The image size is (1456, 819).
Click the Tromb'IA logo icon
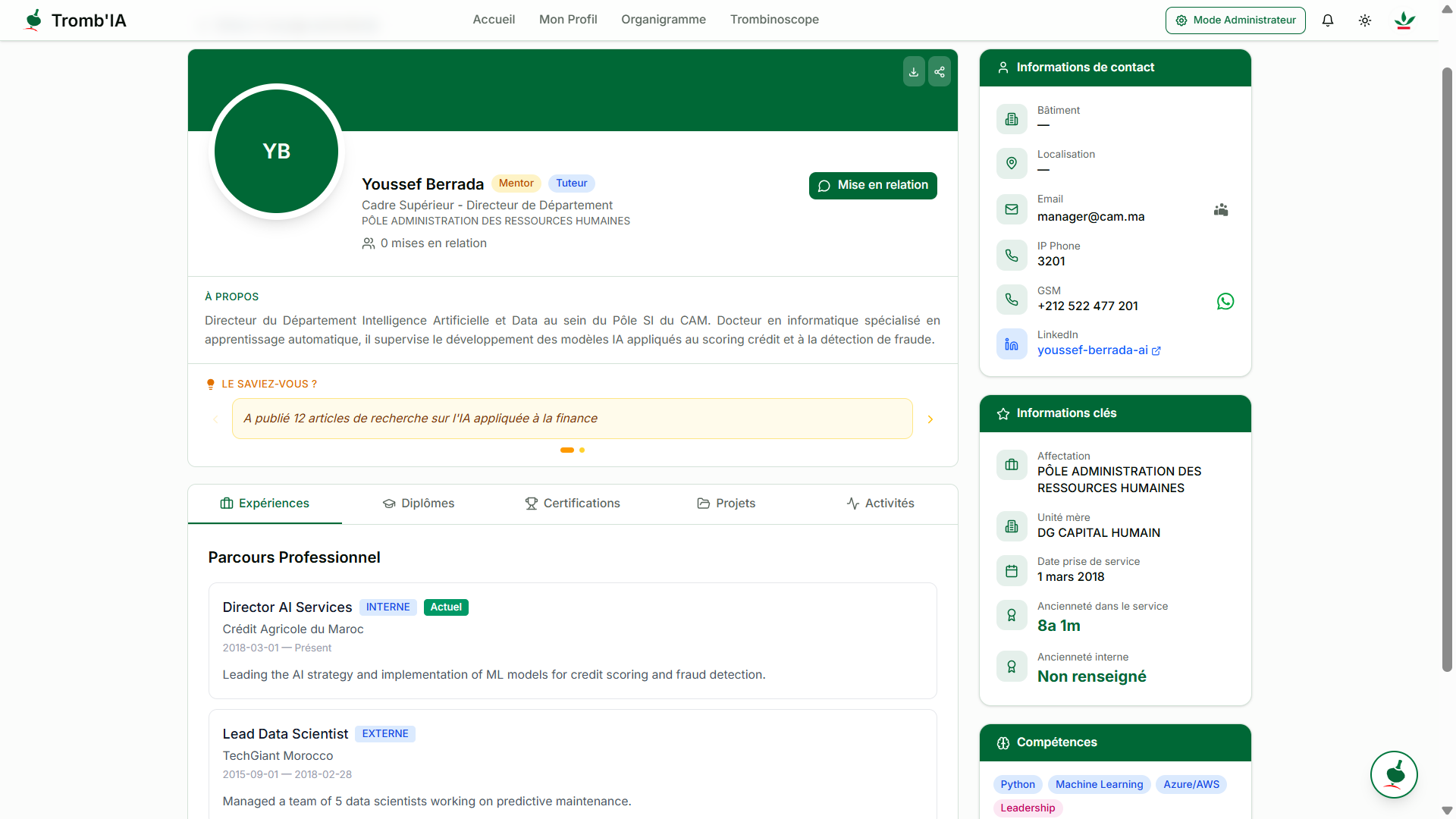tap(33, 20)
